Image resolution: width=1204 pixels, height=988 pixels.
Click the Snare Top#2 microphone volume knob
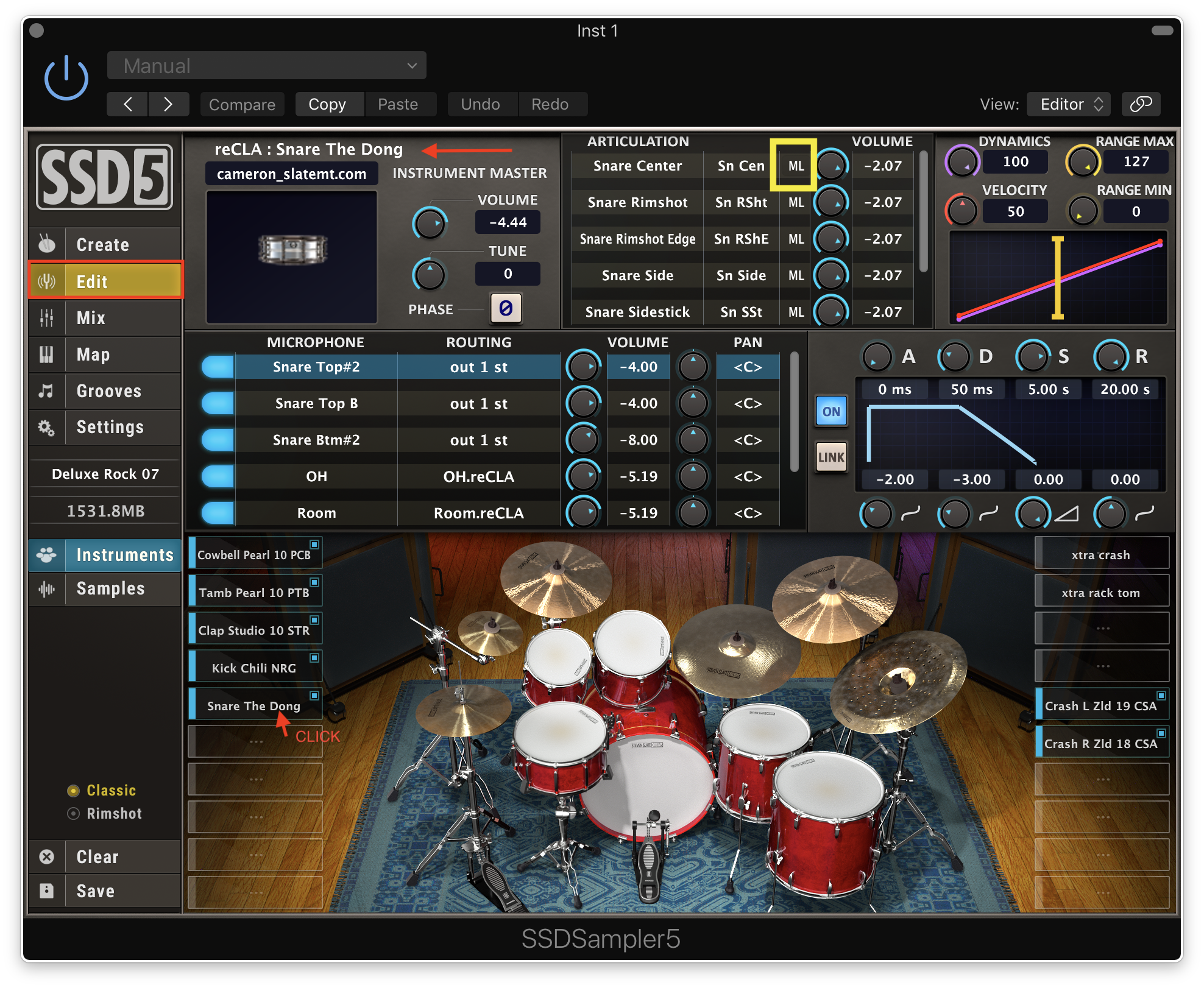(583, 367)
